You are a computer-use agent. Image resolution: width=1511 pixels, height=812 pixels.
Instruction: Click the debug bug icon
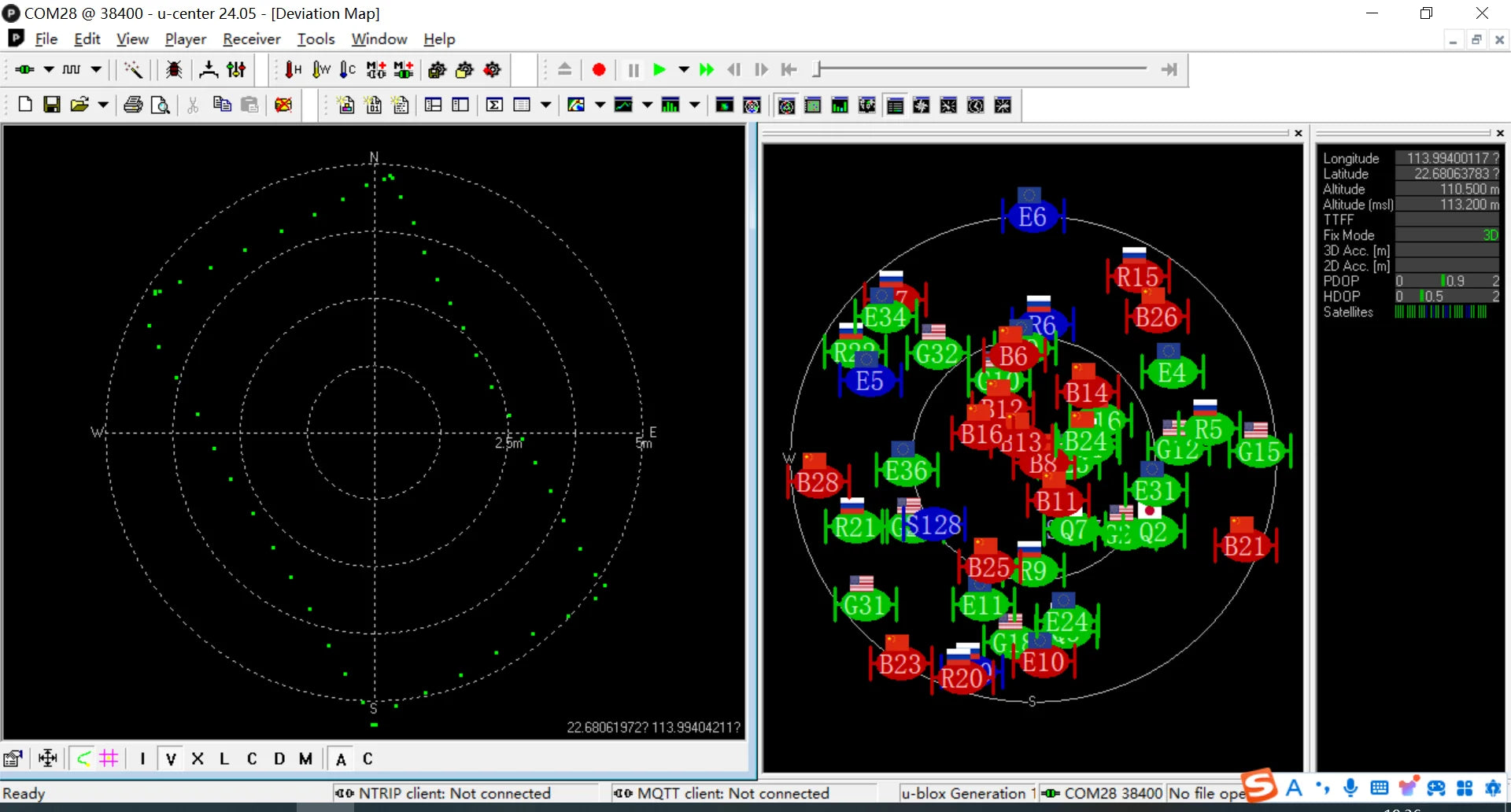coord(174,70)
